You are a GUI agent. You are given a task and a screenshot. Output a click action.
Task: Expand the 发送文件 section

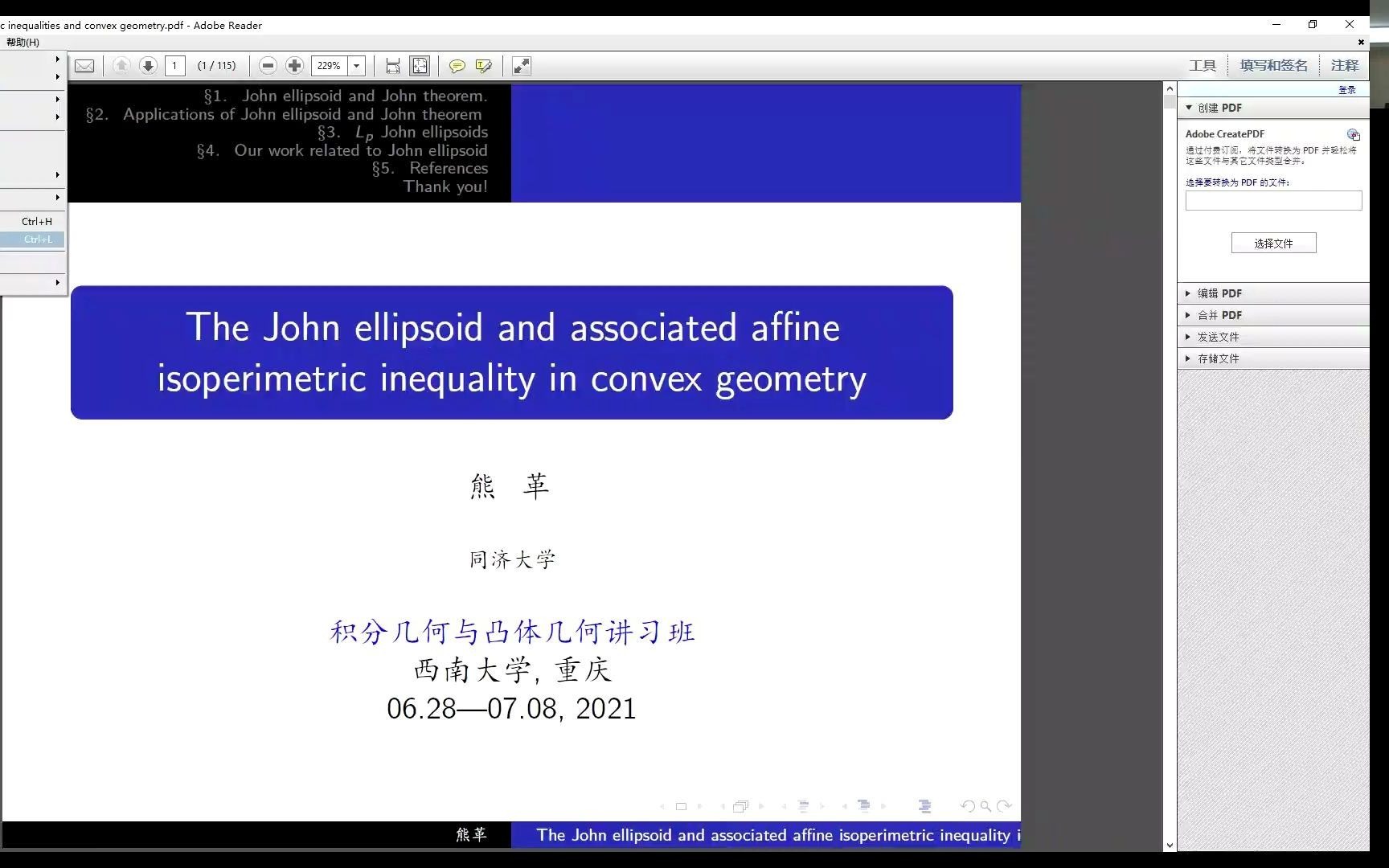pyautogui.click(x=1274, y=337)
